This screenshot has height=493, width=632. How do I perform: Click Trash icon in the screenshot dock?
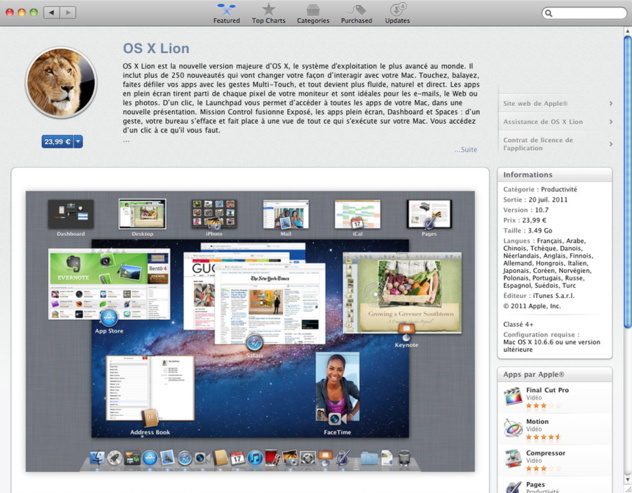404,458
